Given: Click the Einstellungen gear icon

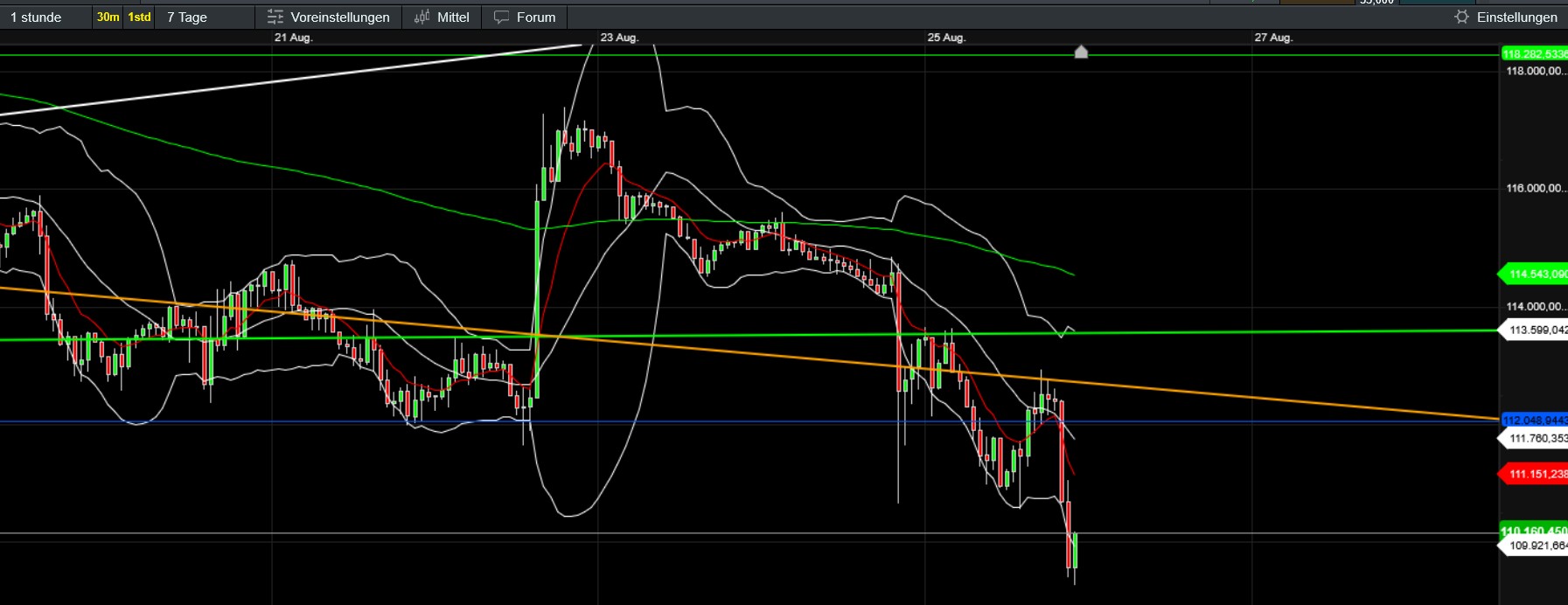Looking at the screenshot, I should (1461, 17).
